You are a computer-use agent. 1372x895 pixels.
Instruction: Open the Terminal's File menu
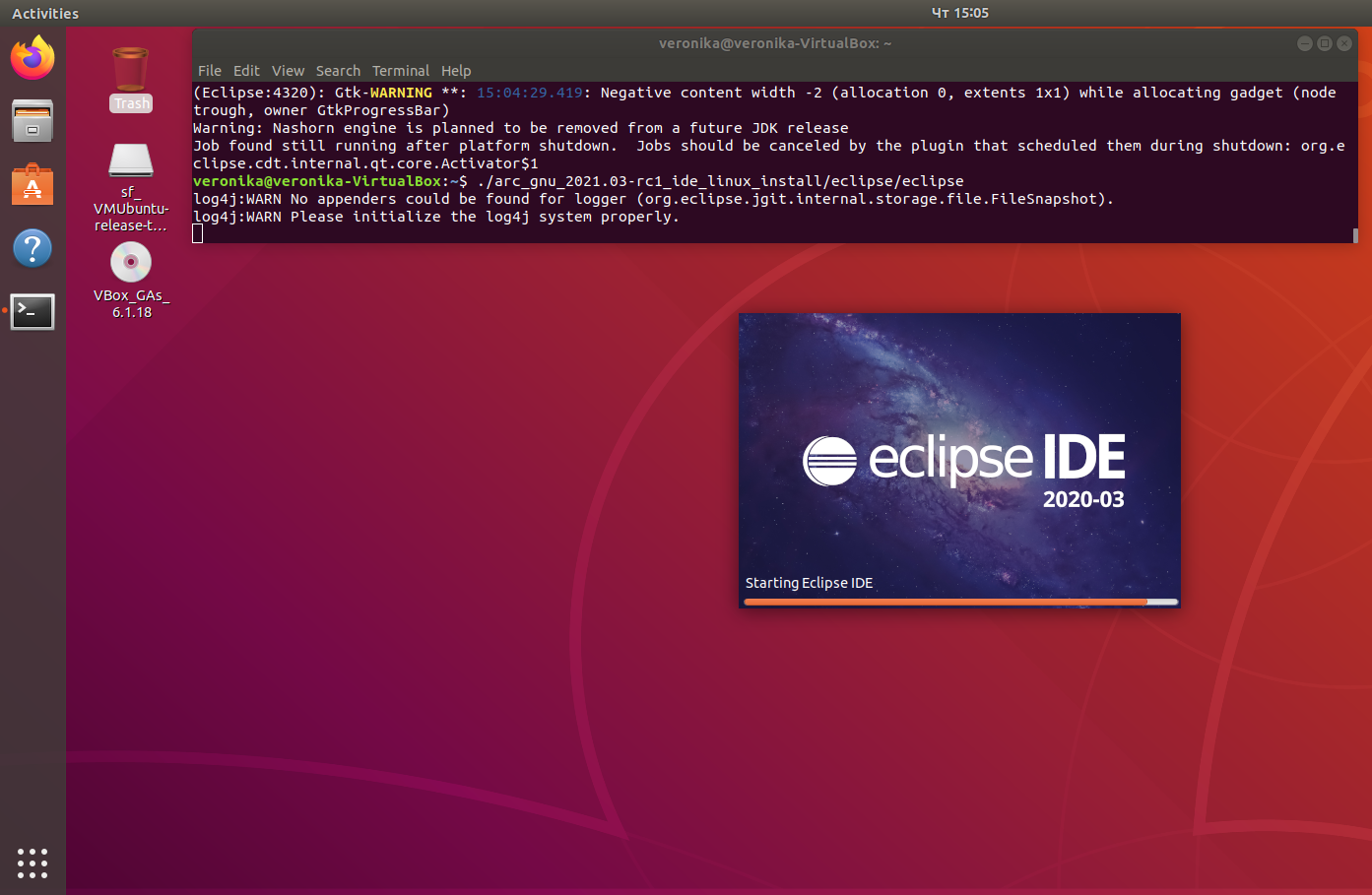point(209,70)
